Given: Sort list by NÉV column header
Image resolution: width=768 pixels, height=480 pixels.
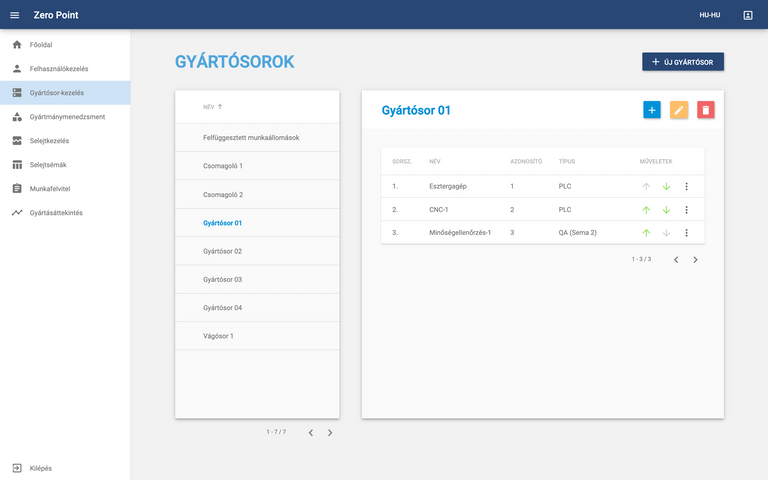Looking at the screenshot, I should (209, 106).
